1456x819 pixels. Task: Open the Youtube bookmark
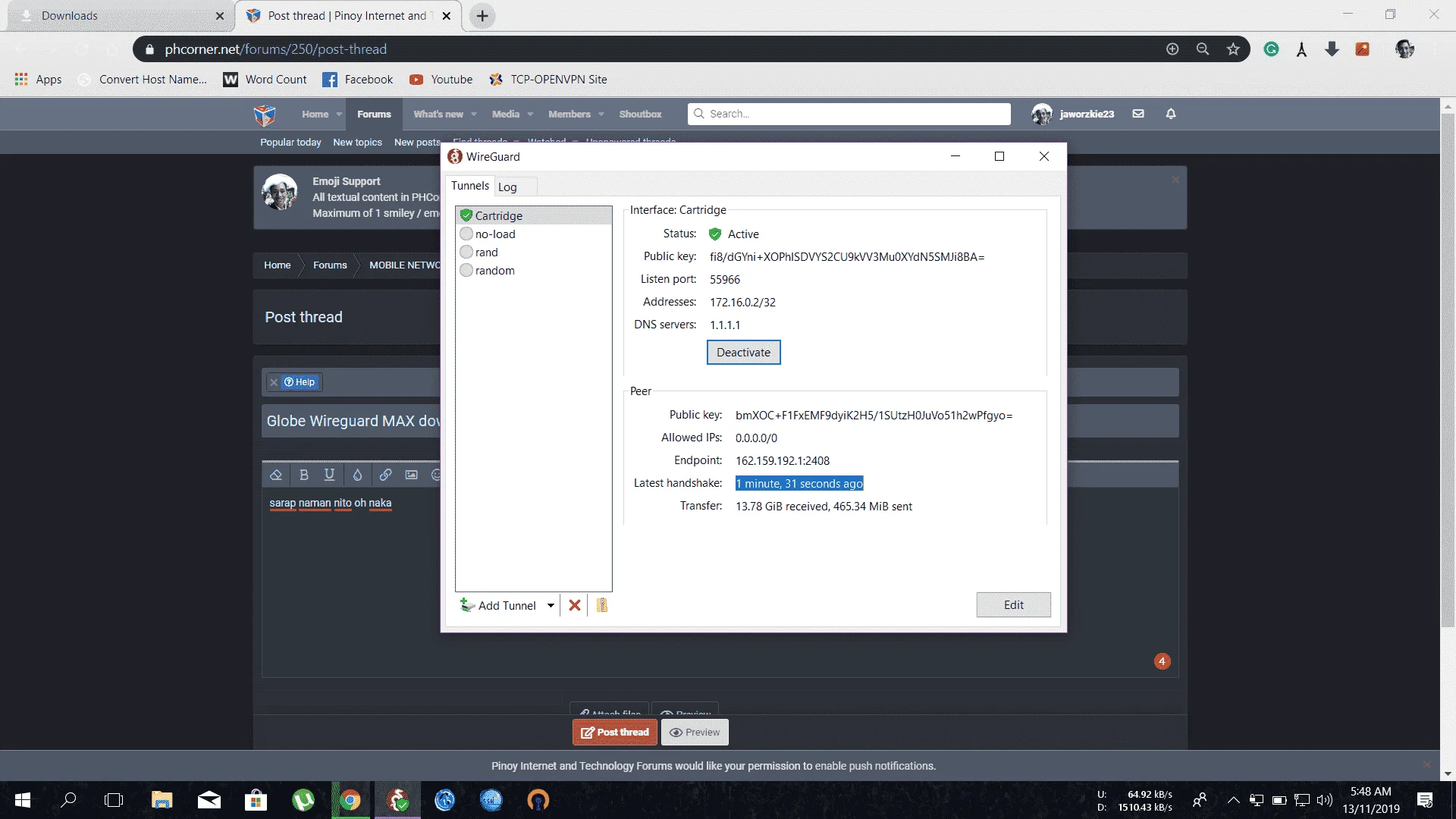coord(441,80)
